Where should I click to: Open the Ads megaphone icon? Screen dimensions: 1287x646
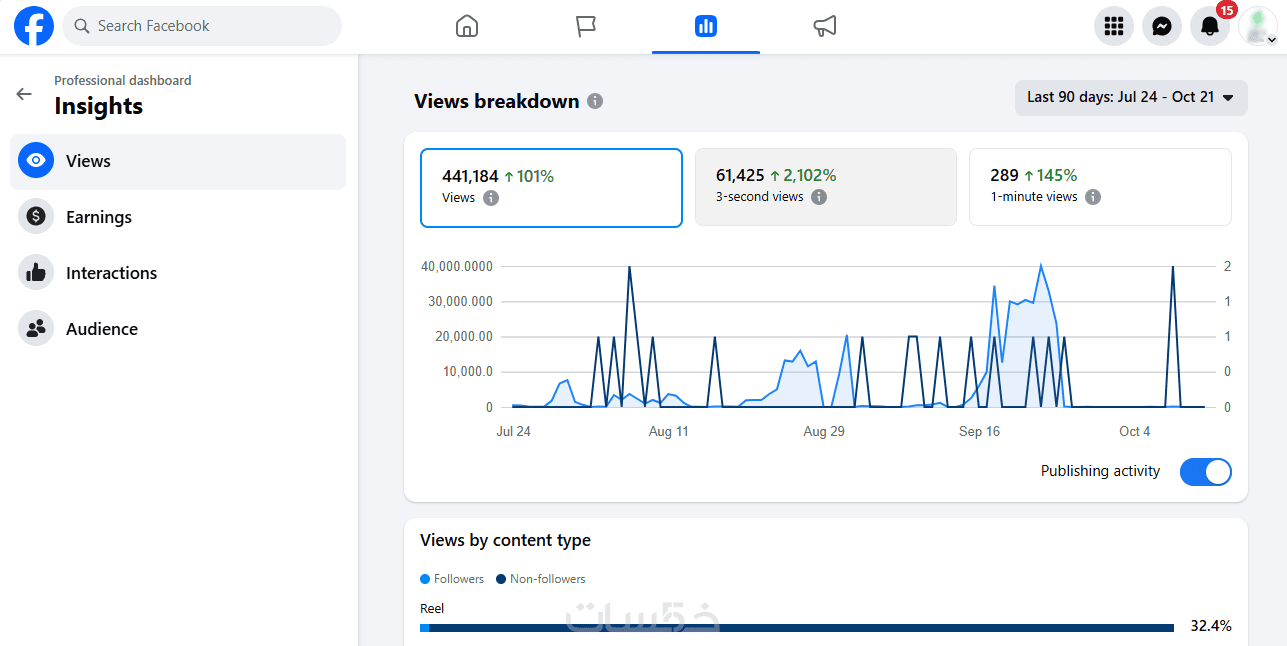pyautogui.click(x=825, y=26)
